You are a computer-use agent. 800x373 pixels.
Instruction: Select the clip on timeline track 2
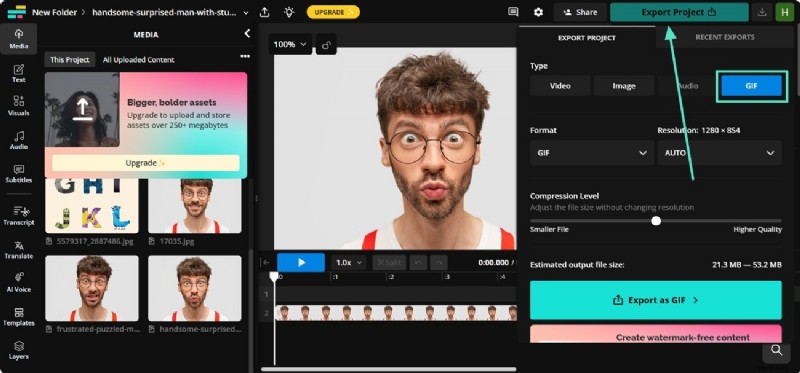(x=396, y=313)
